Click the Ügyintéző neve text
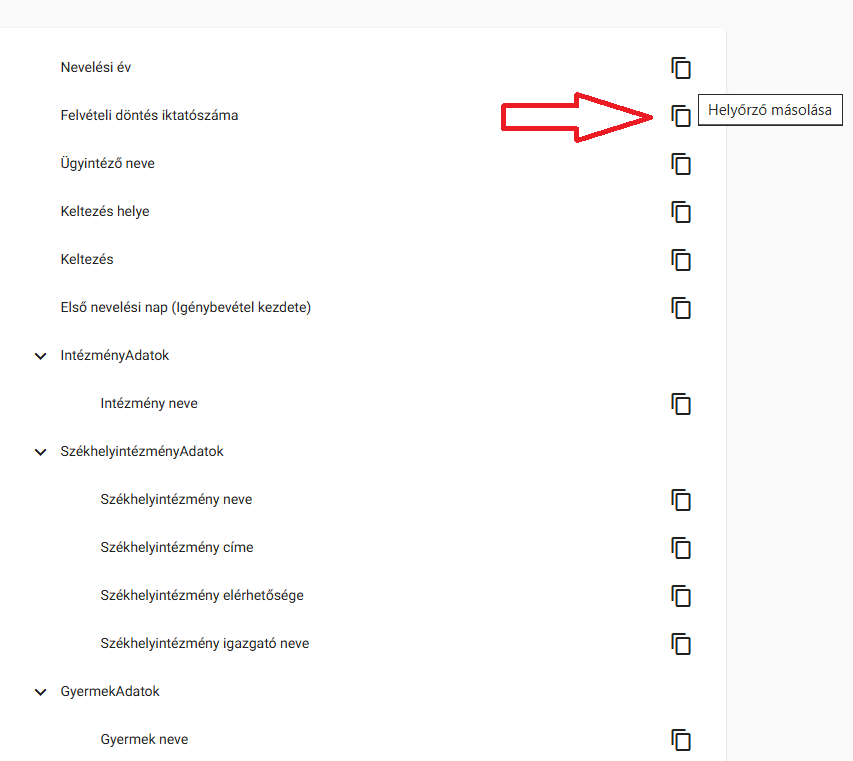This screenshot has width=853, height=761. 107,163
